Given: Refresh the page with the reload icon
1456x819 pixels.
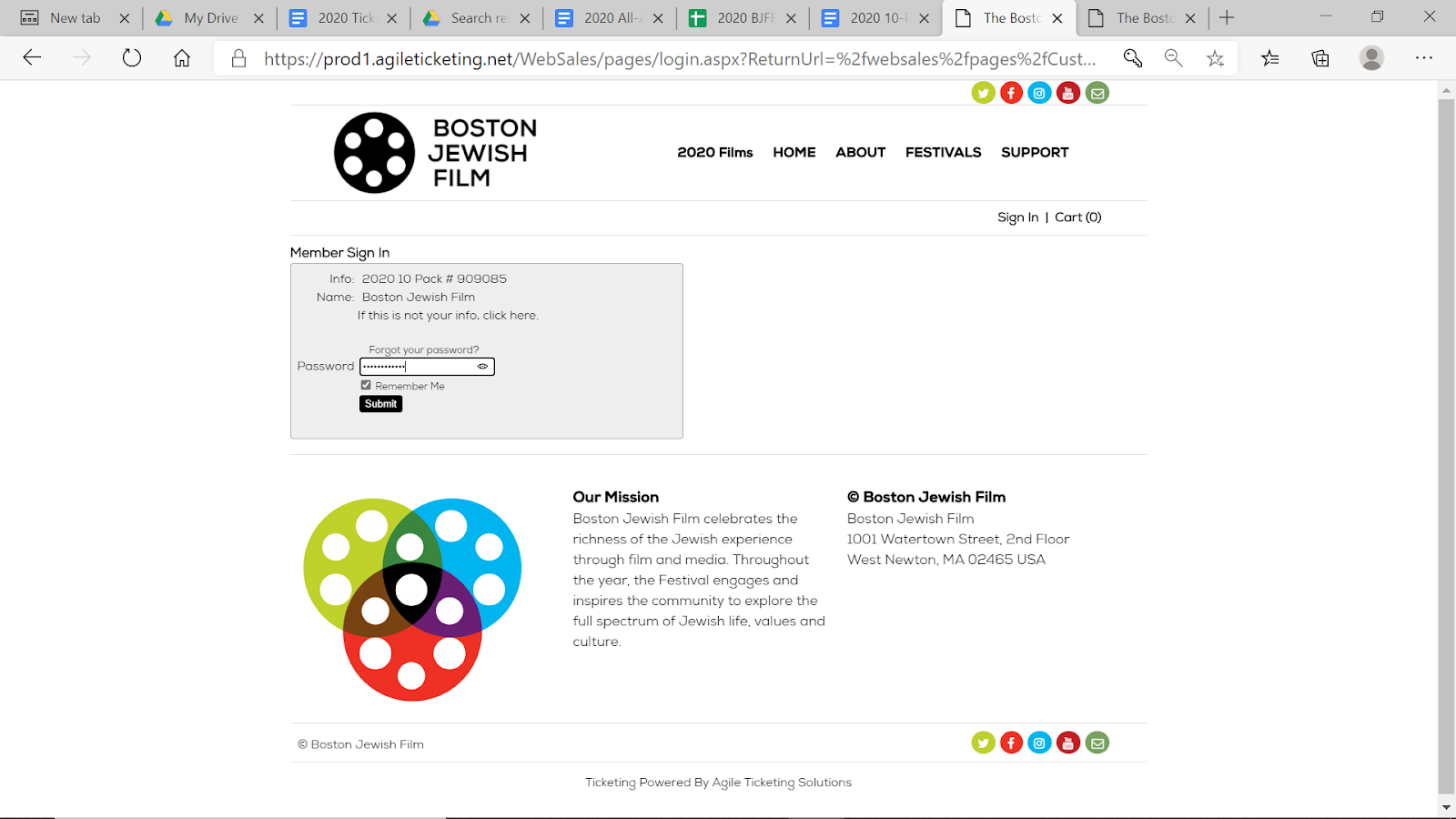Looking at the screenshot, I should [132, 58].
